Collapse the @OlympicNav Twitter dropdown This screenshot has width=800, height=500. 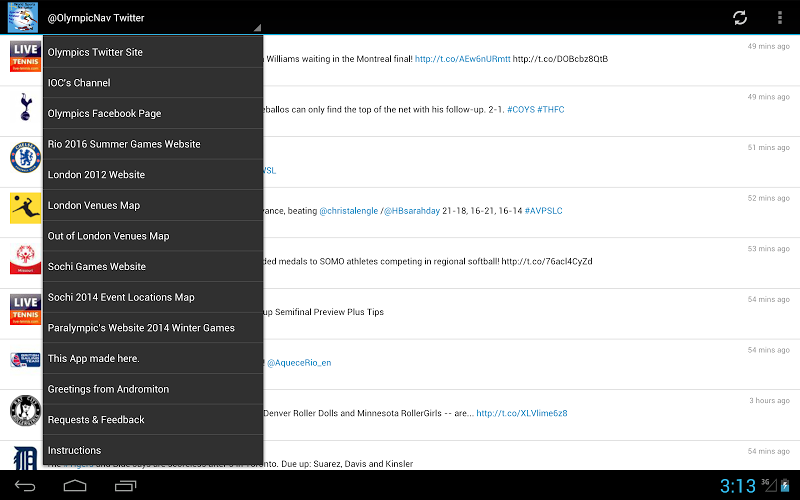pyautogui.click(x=150, y=18)
